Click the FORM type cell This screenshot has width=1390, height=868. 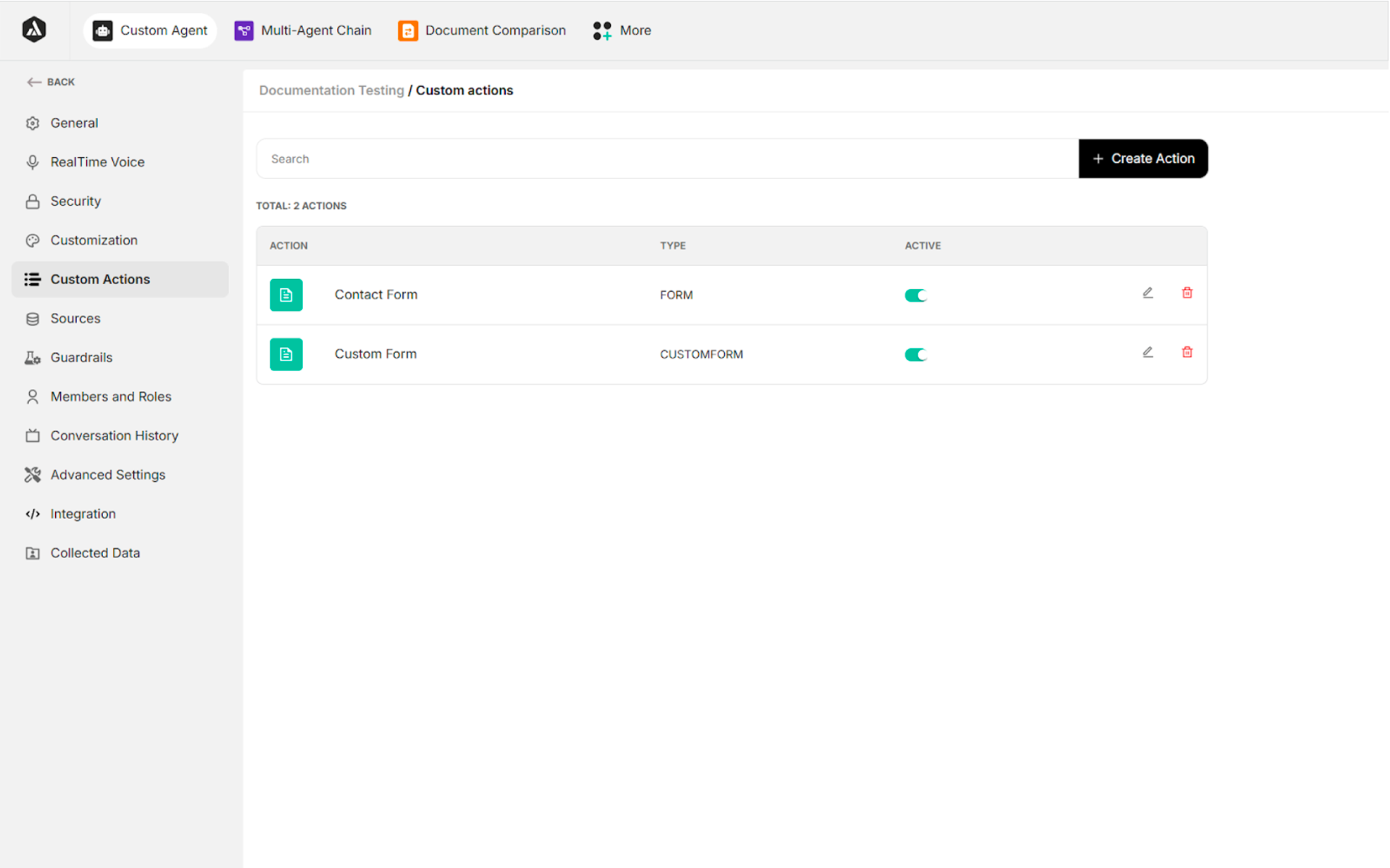click(677, 295)
